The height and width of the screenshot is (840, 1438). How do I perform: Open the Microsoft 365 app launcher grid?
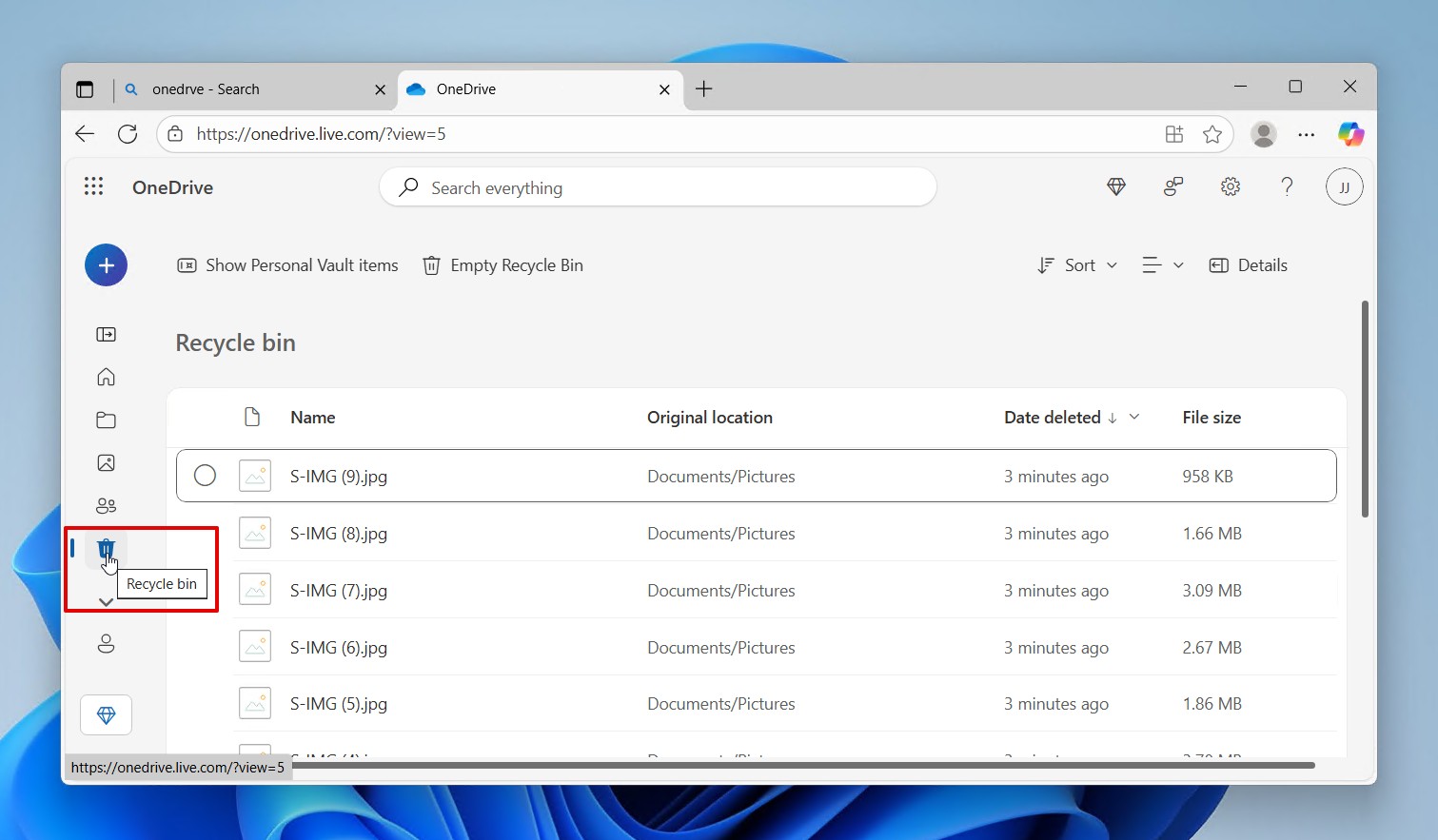(x=93, y=186)
